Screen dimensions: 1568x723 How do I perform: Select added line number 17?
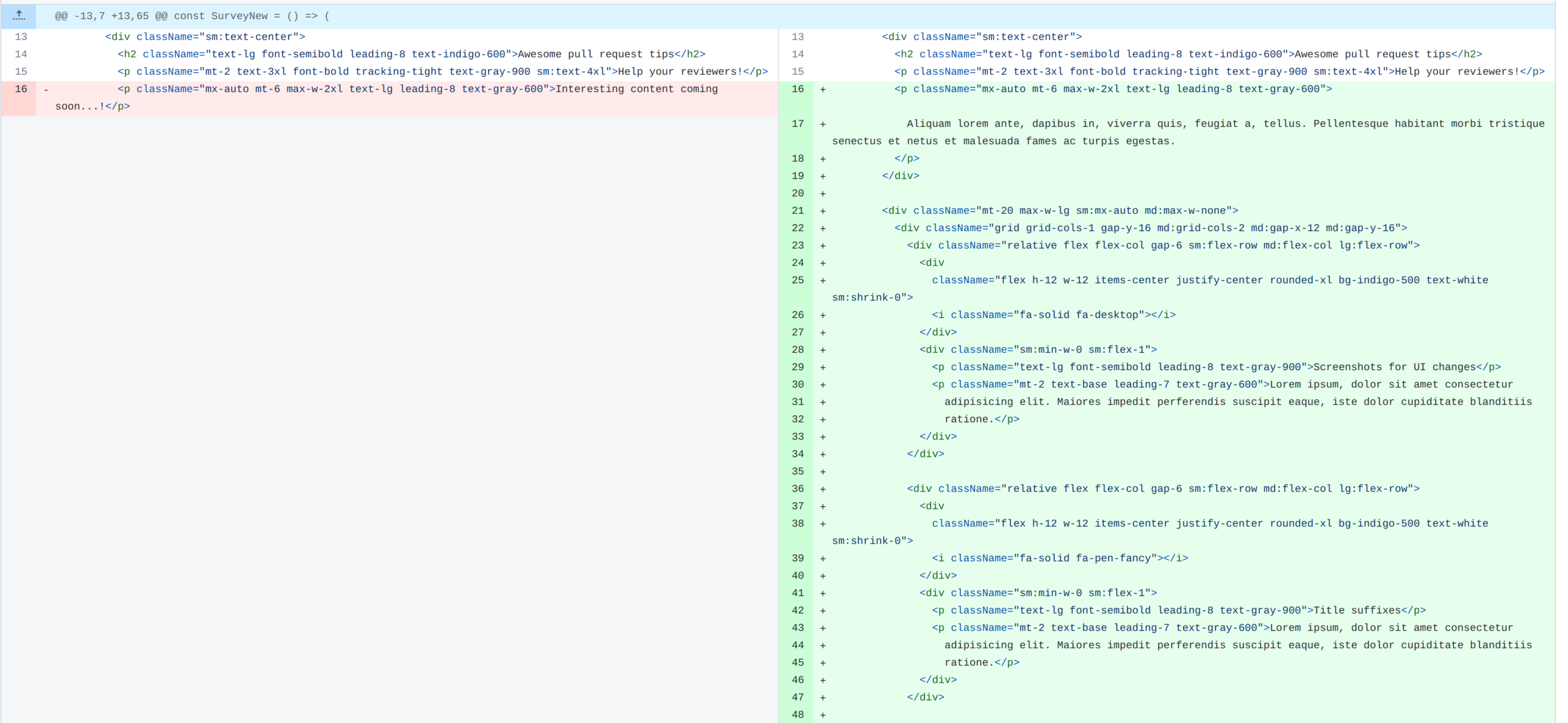point(797,124)
